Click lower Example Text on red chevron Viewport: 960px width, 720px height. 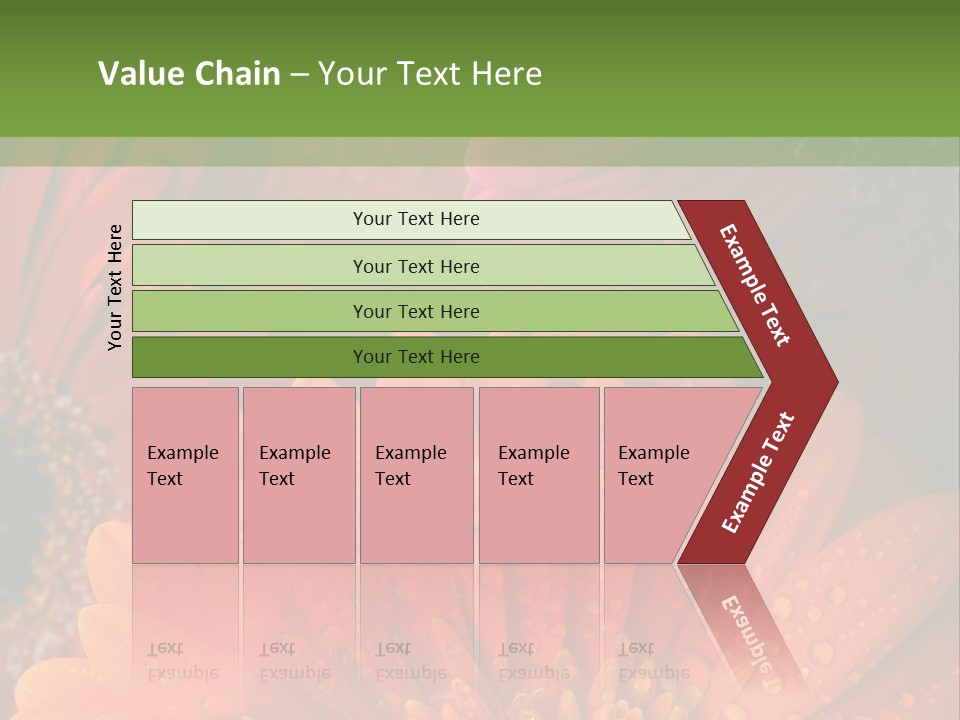[757, 473]
